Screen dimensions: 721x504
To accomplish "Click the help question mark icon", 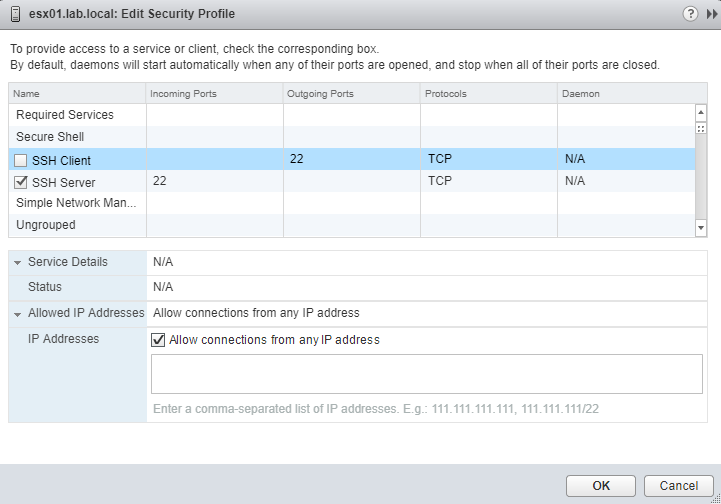I will pos(690,14).
